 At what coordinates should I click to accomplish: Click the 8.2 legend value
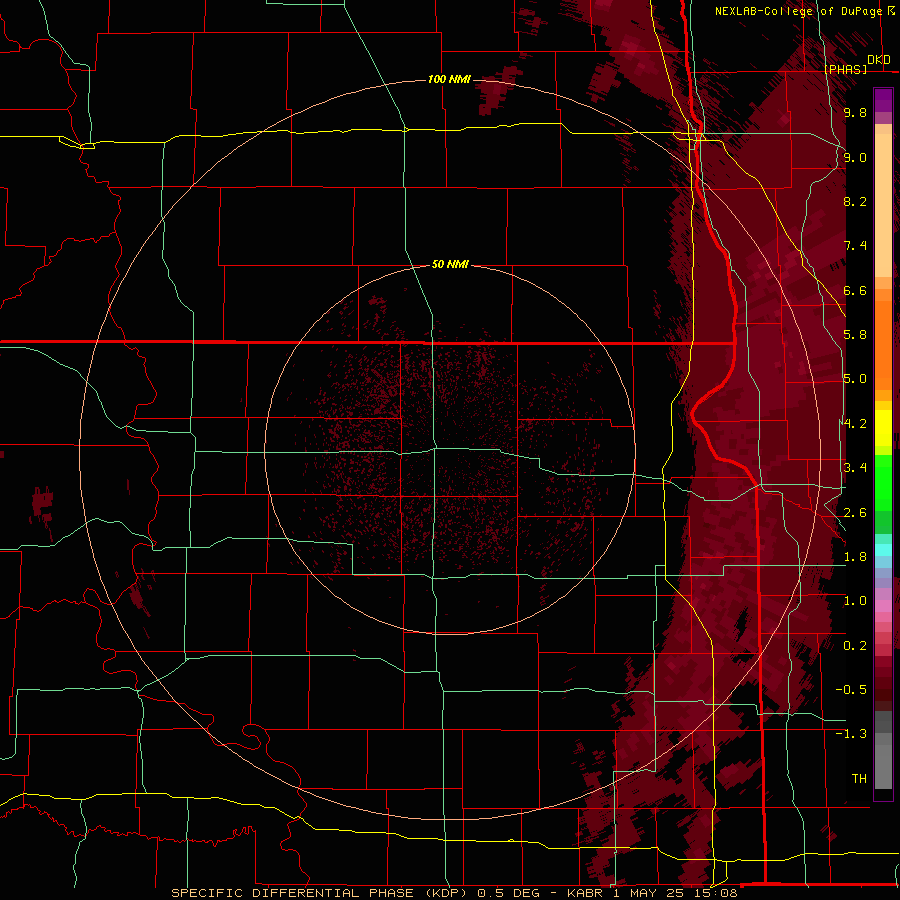click(855, 201)
